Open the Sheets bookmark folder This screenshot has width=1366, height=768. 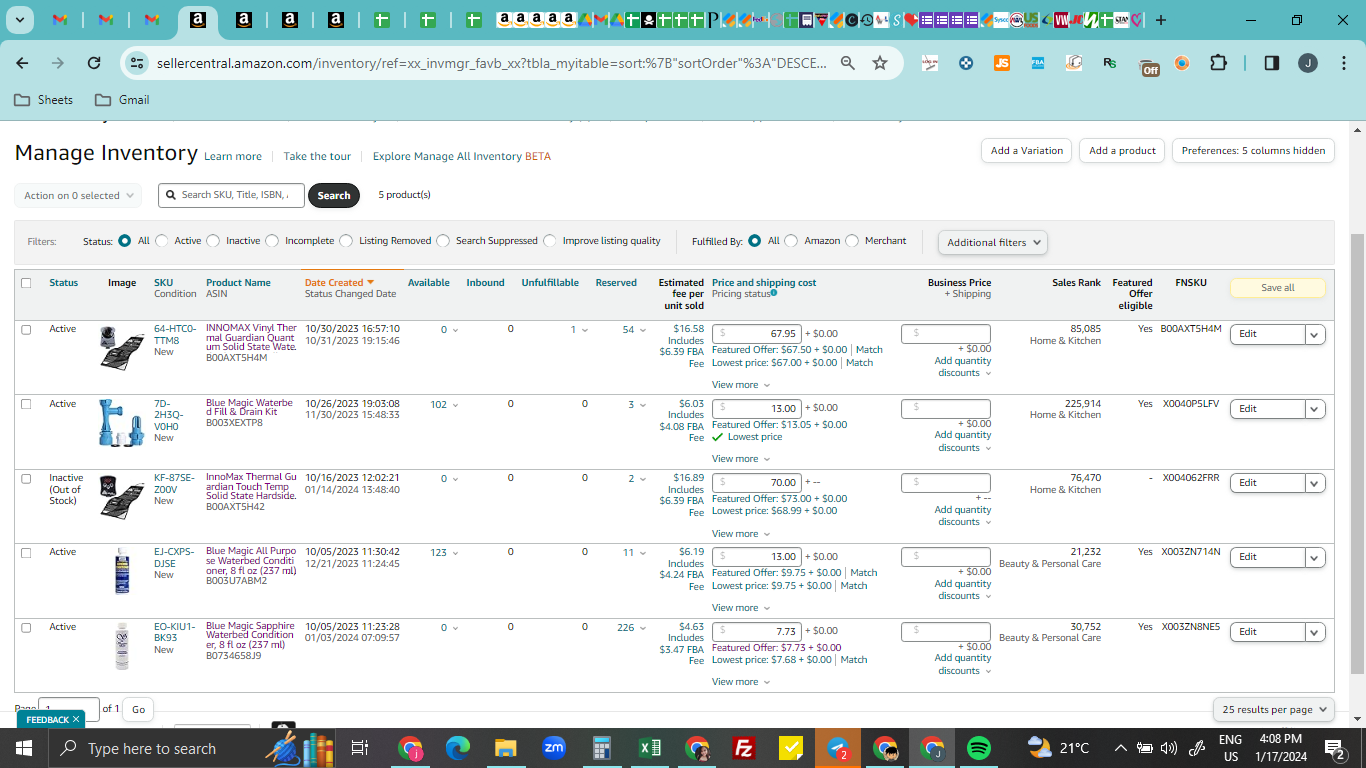pyautogui.click(x=44, y=100)
